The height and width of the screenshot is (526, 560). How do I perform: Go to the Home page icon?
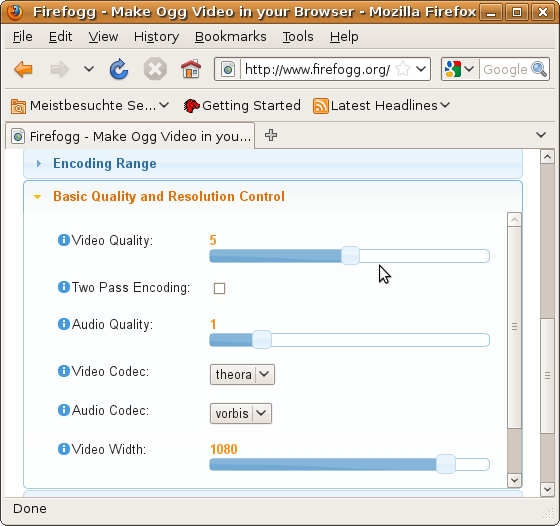tap(191, 69)
